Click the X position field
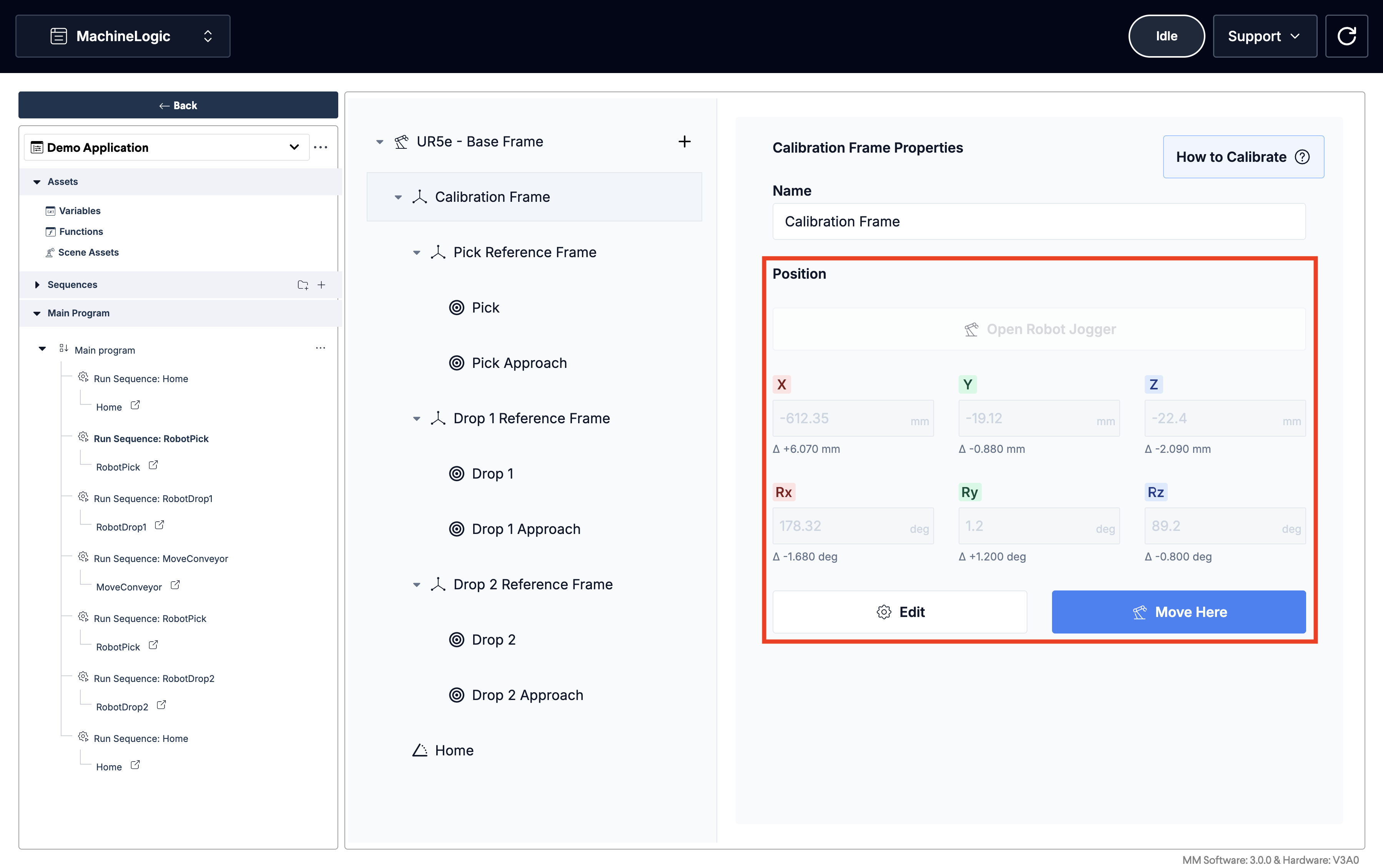 click(x=853, y=419)
